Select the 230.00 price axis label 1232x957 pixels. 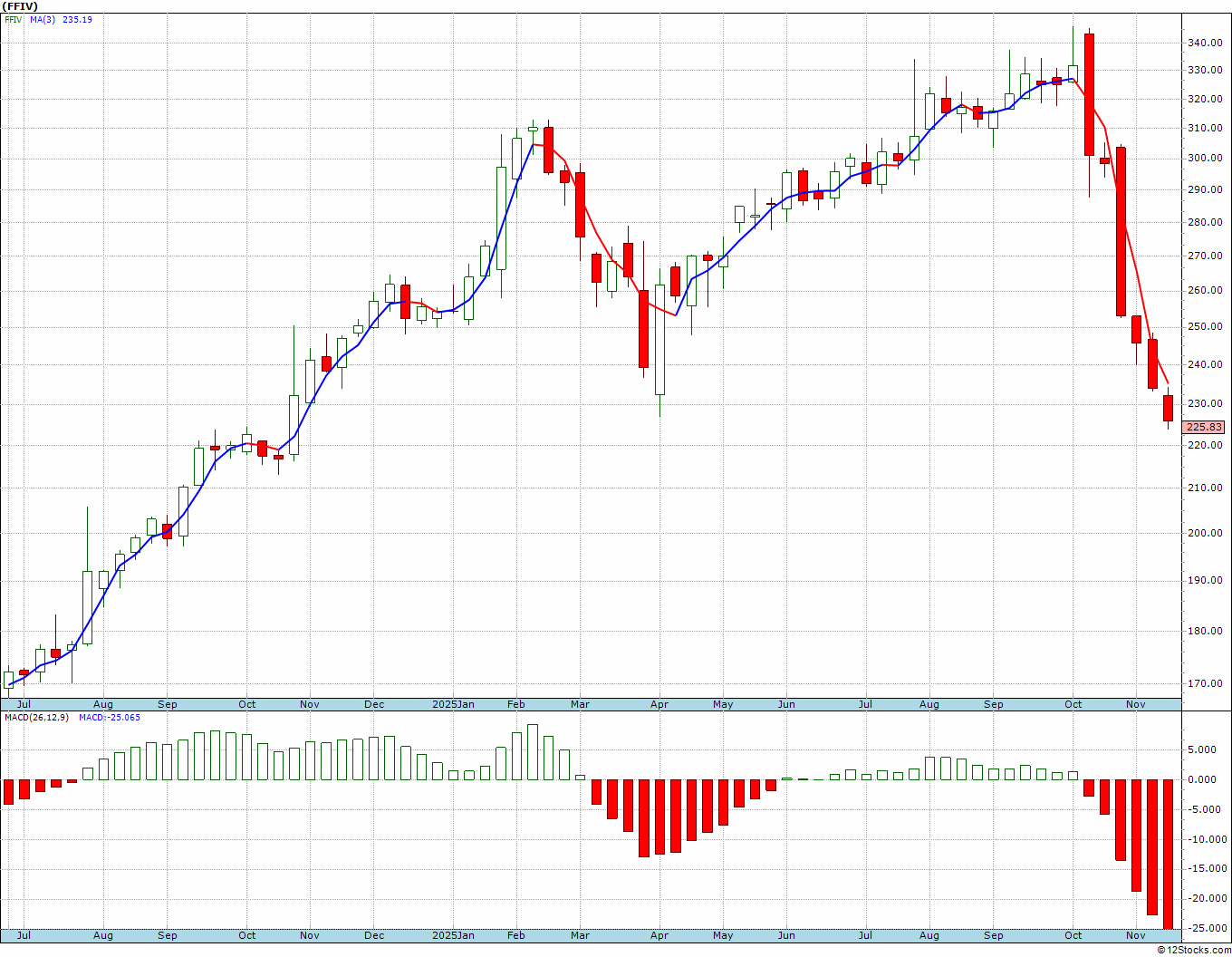[x=1204, y=403]
